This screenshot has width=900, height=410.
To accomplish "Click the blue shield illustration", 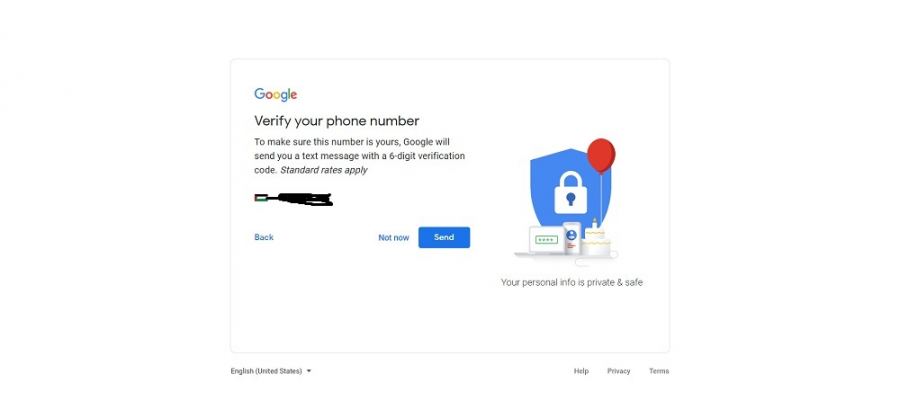I will [x=570, y=187].
